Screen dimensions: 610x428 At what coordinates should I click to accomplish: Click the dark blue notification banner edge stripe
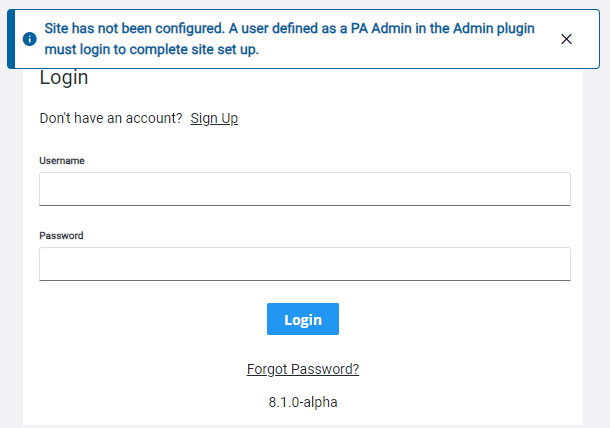pyautogui.click(x=11, y=39)
